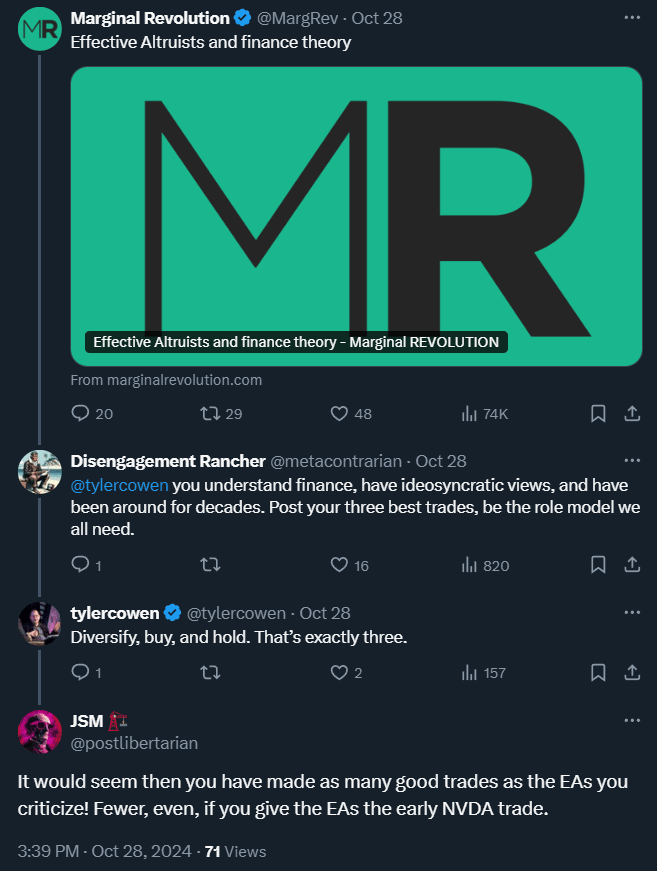657x871 pixels.
Task: Click the @tylercowen mention link
Action: (x=120, y=486)
